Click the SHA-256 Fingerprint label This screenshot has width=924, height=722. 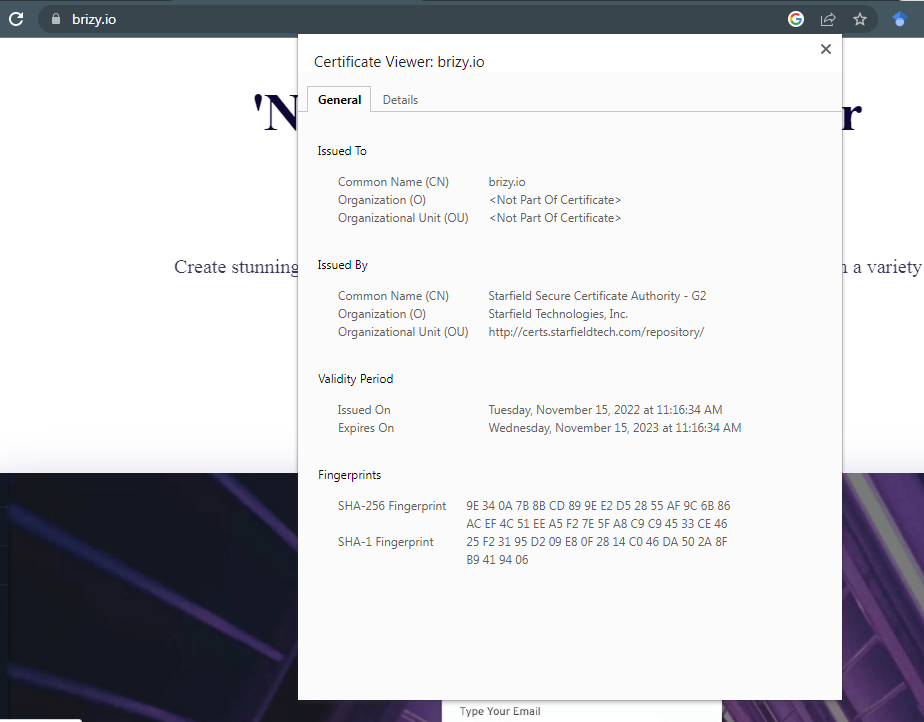392,506
